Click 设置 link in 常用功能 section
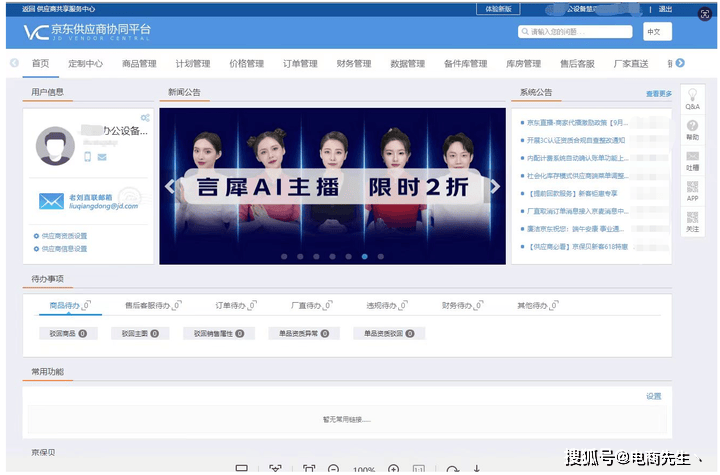The height and width of the screenshot is (475, 720). (654, 396)
